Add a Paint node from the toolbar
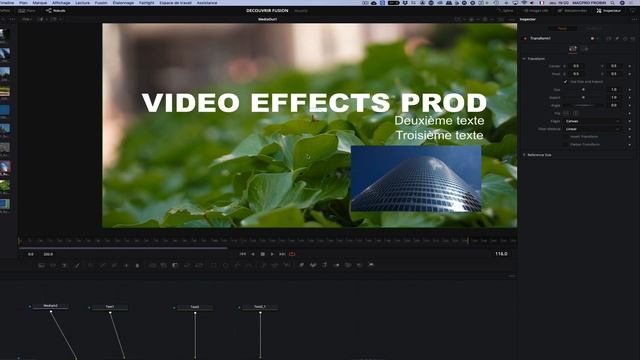The image size is (640, 360). (x=76, y=265)
